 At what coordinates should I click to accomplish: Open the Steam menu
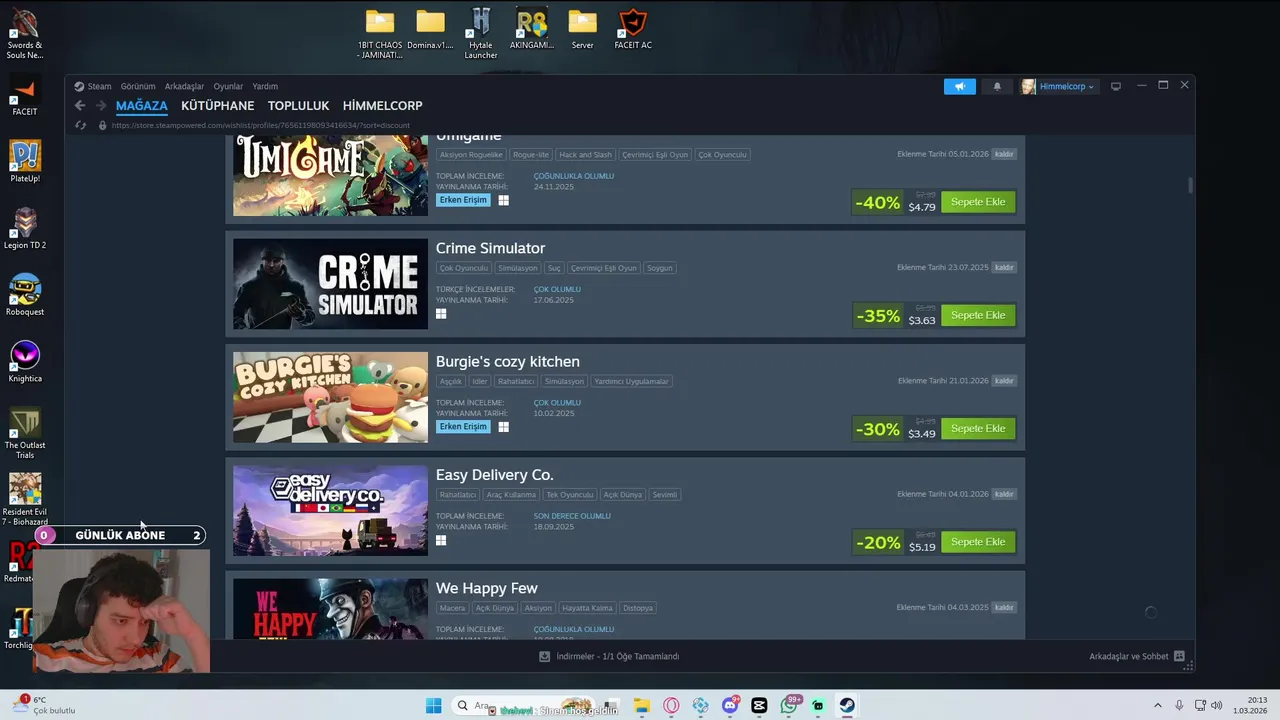93,86
